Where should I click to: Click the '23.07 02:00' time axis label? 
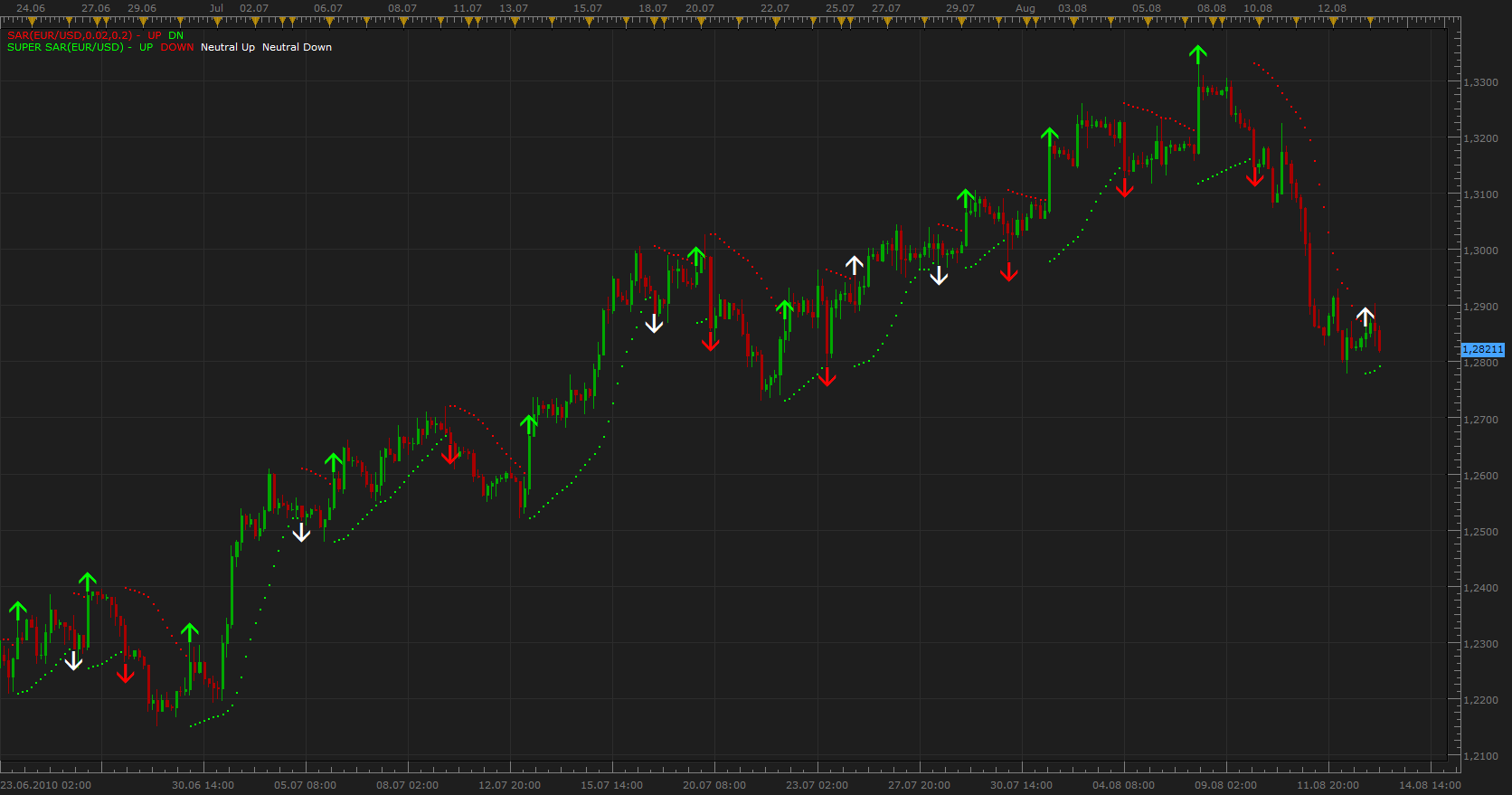[817, 785]
